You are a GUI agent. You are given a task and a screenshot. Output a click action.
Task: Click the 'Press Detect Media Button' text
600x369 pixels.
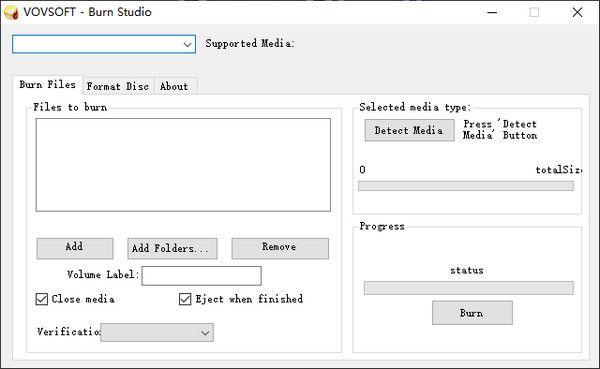pyautogui.click(x=500, y=129)
